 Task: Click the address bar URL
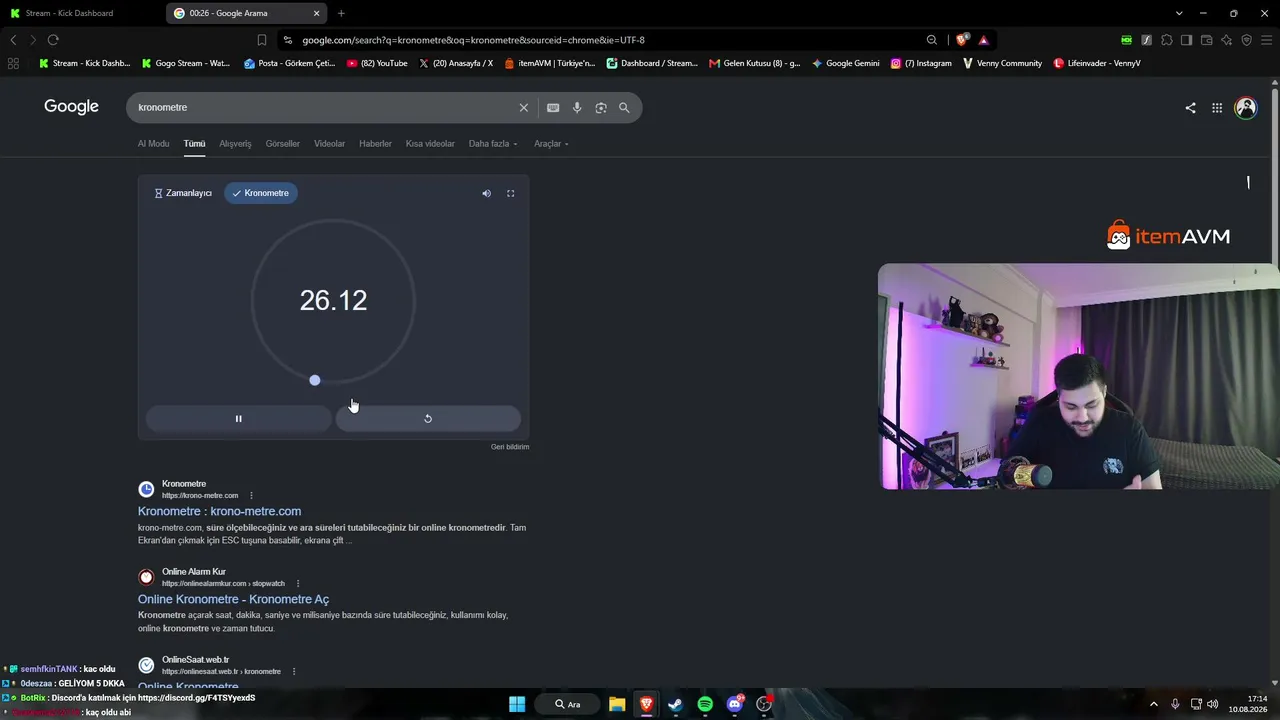click(473, 40)
